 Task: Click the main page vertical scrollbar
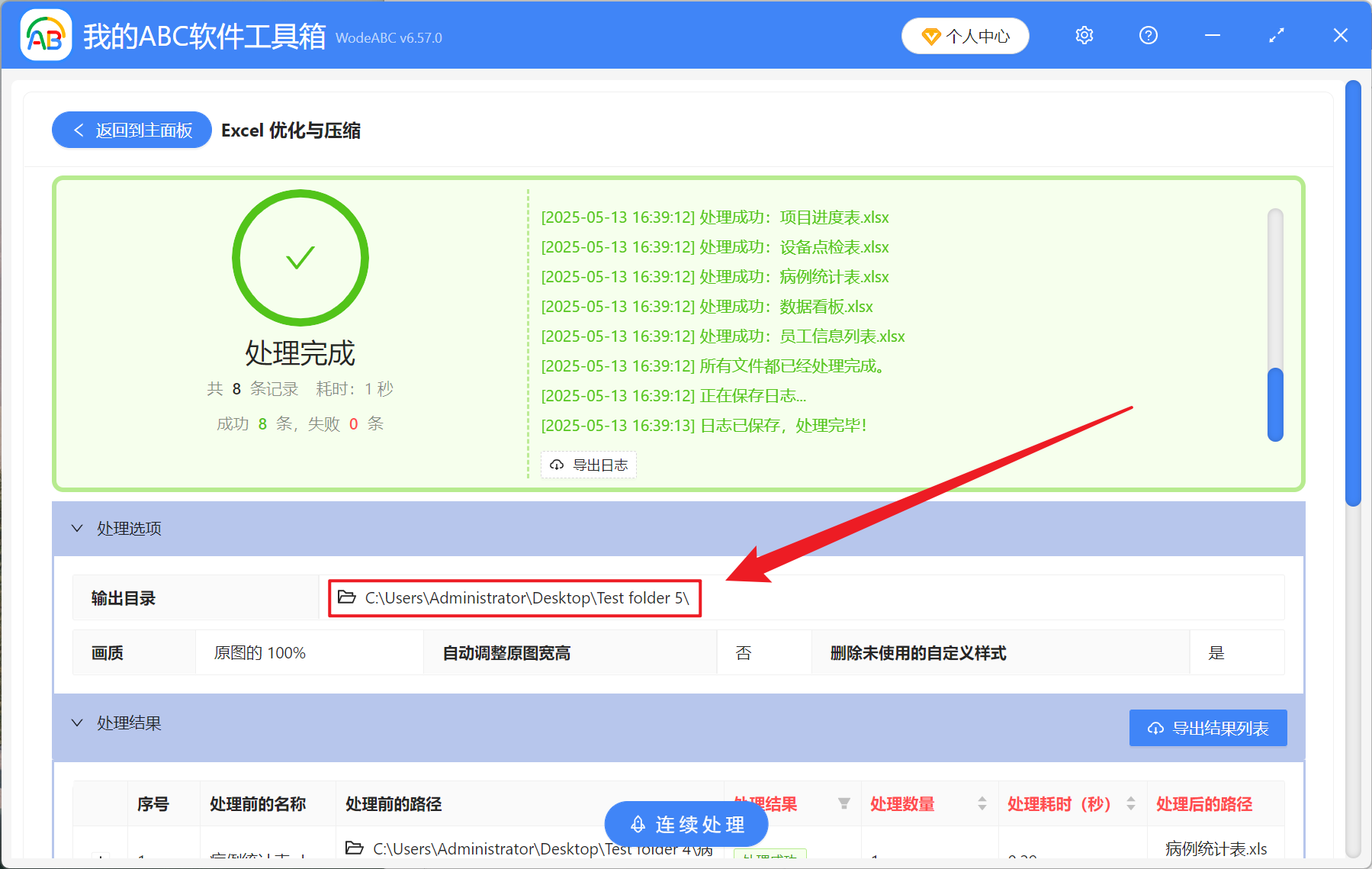(x=1353, y=294)
